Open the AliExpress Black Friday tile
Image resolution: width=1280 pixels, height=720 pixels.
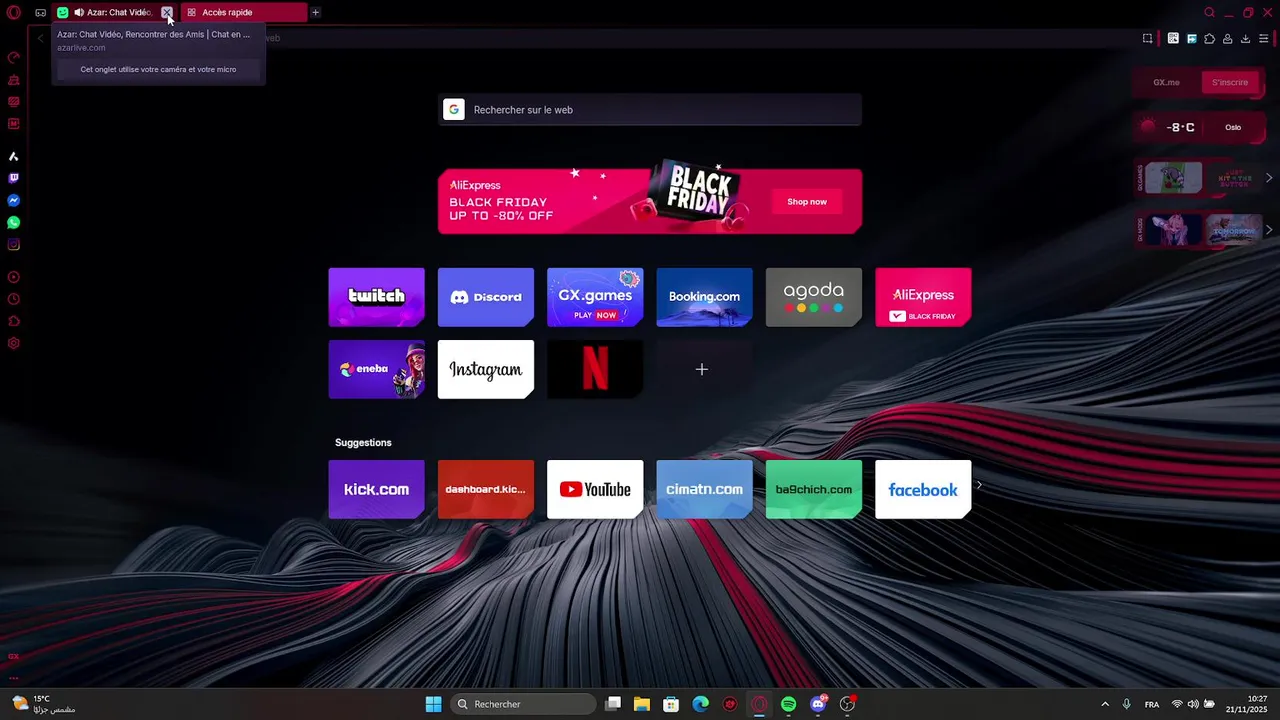[x=923, y=297]
